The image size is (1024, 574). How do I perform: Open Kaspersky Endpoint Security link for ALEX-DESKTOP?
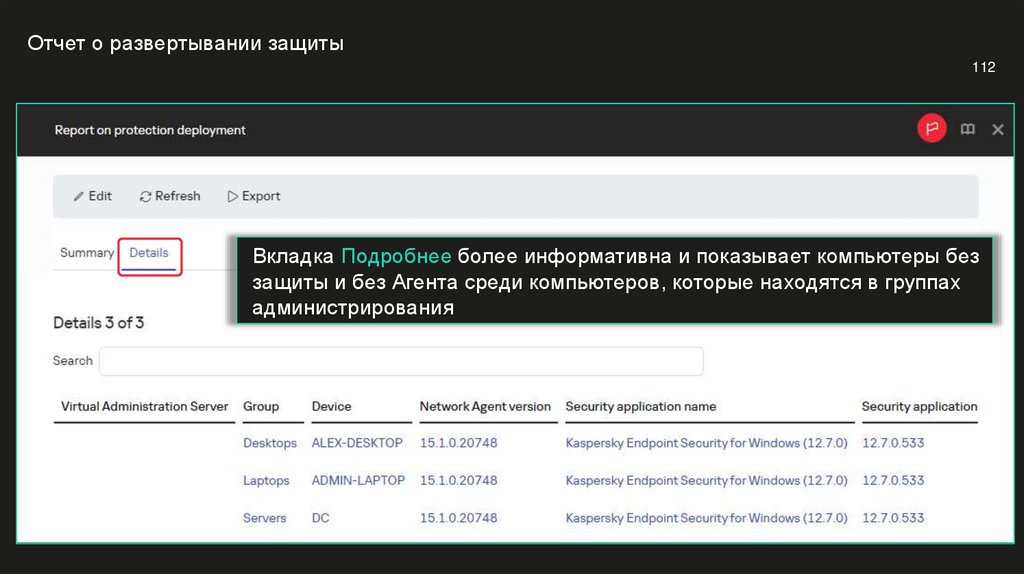[x=706, y=443]
